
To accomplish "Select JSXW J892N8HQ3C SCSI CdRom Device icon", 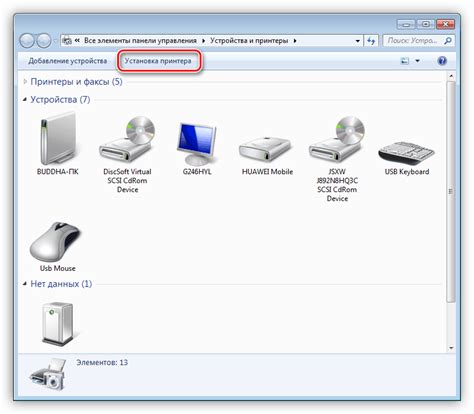I will pyautogui.click(x=337, y=139).
